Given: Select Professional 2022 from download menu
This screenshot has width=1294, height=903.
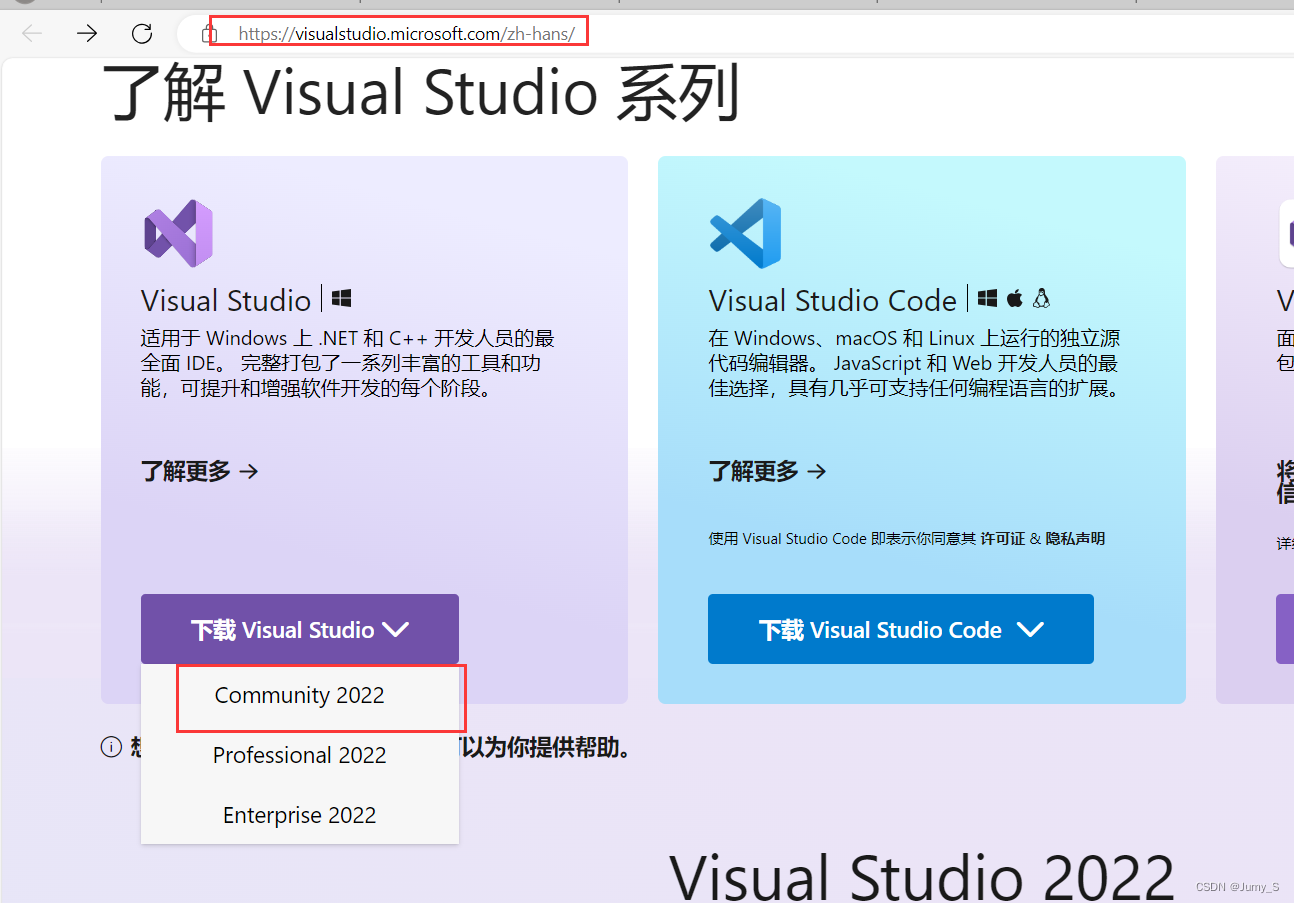Looking at the screenshot, I should [300, 755].
